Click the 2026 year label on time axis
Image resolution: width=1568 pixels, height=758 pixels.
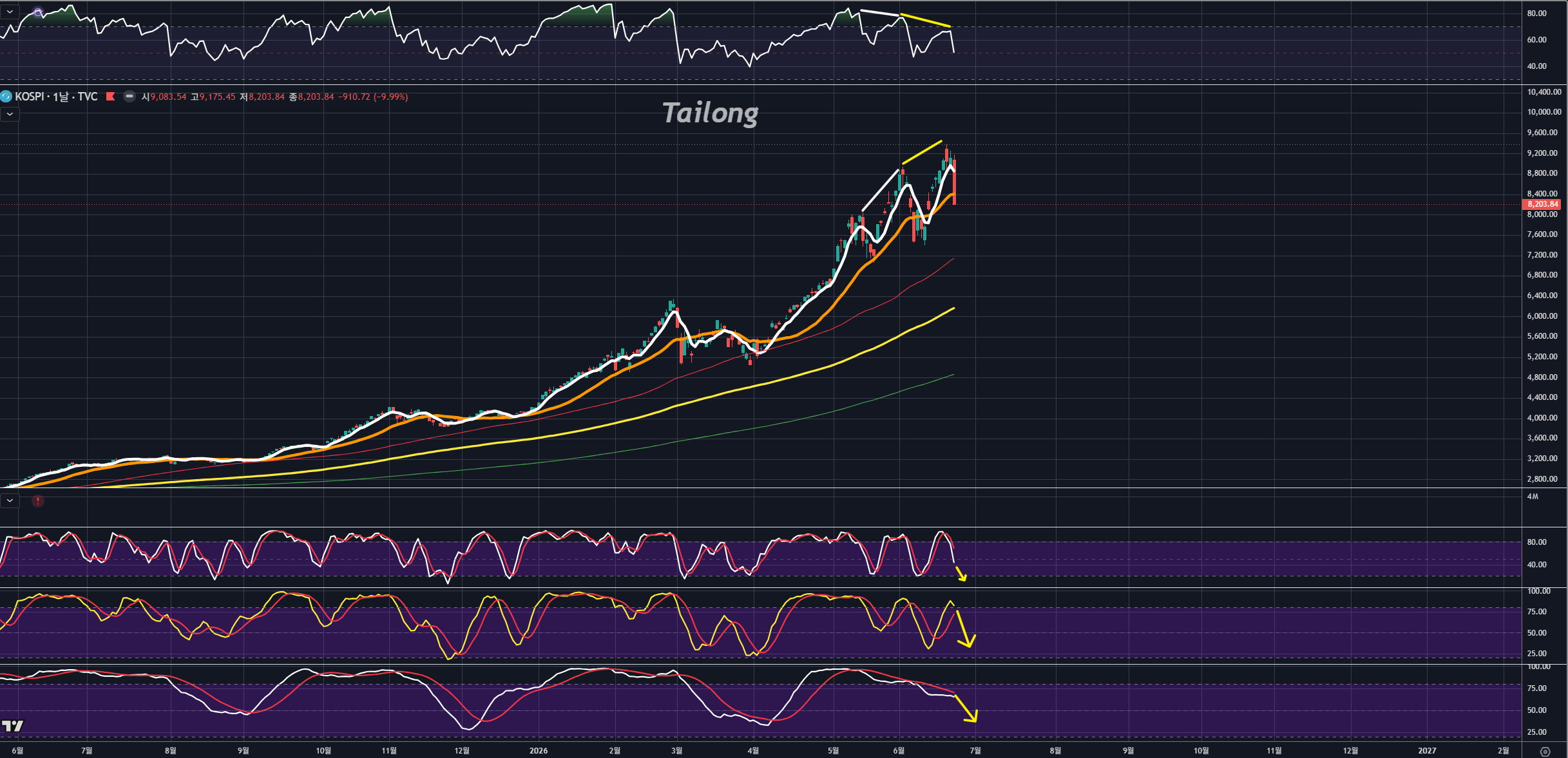[x=539, y=751]
